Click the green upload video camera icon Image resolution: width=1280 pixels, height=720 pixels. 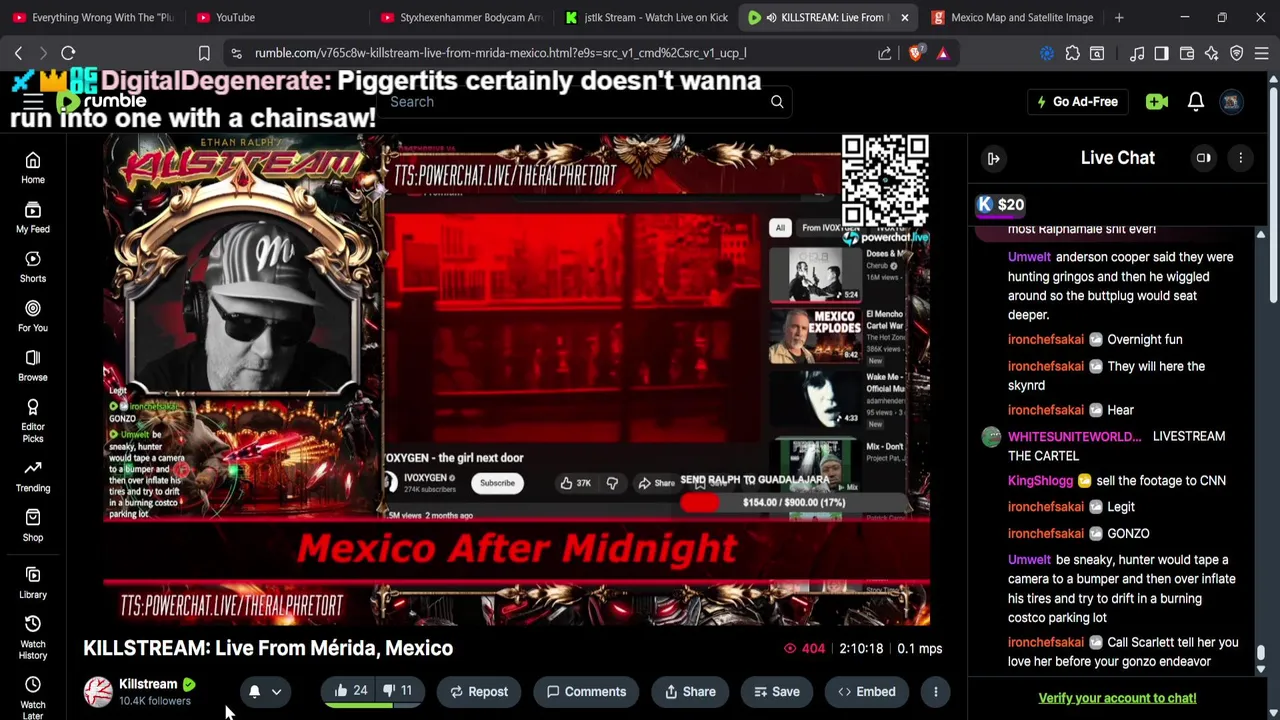(1157, 101)
